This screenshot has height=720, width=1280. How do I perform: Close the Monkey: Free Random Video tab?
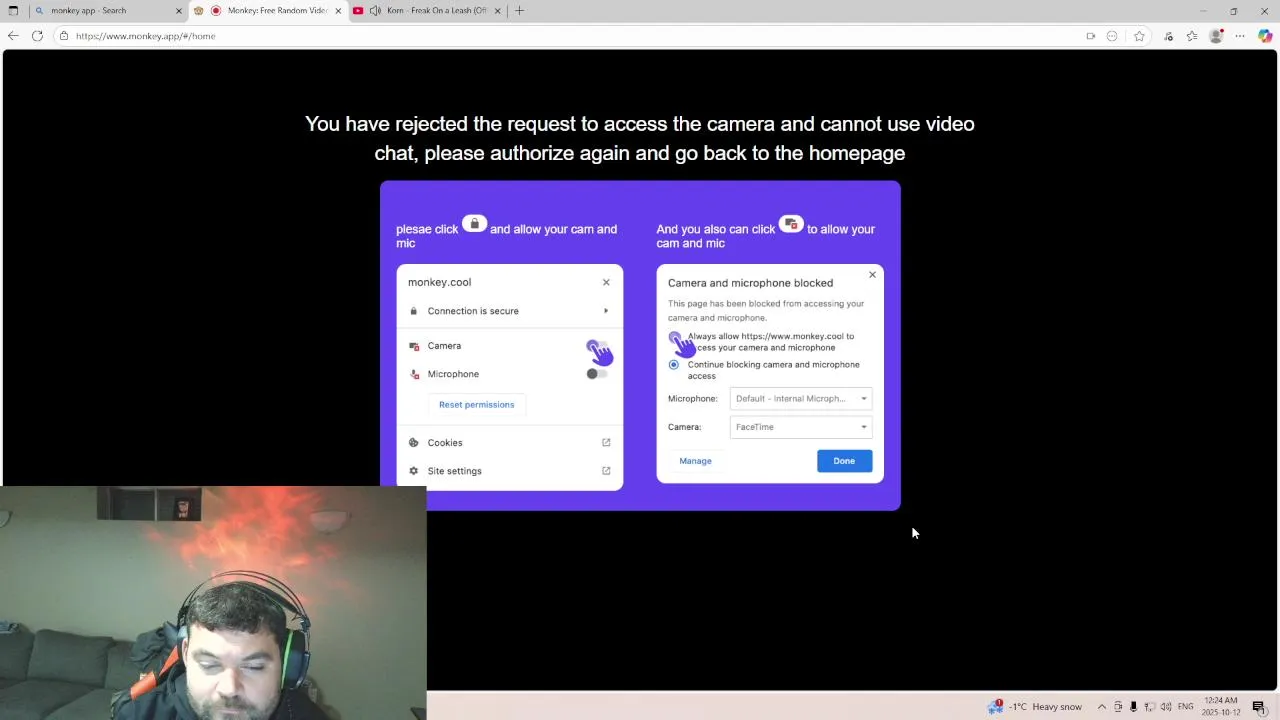[x=338, y=10]
